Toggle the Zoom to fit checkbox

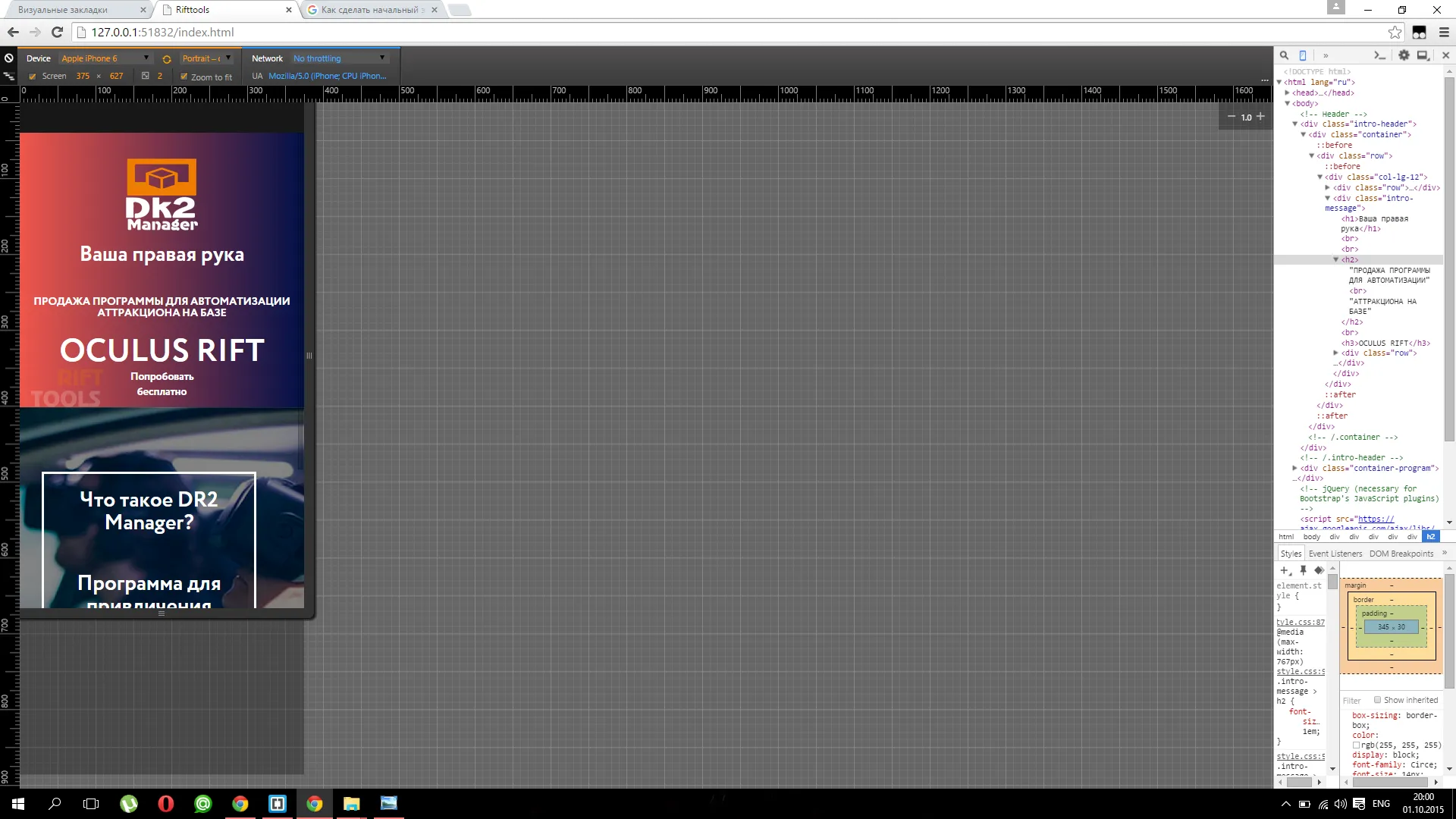coord(184,77)
